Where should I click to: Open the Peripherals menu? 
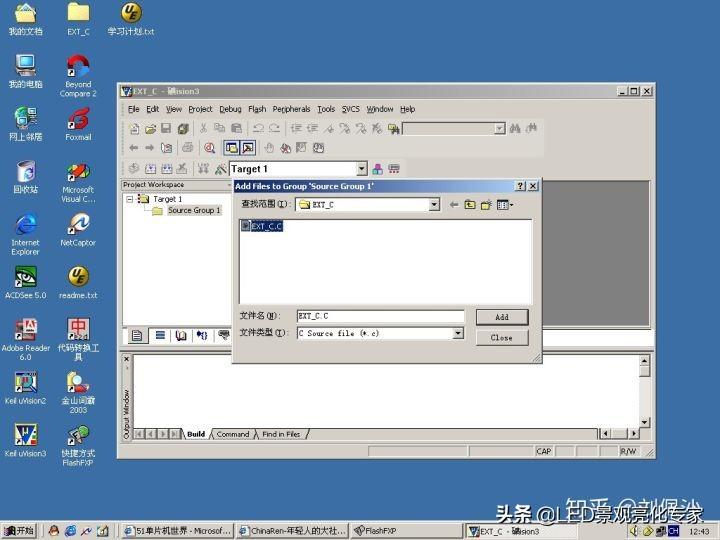point(291,109)
